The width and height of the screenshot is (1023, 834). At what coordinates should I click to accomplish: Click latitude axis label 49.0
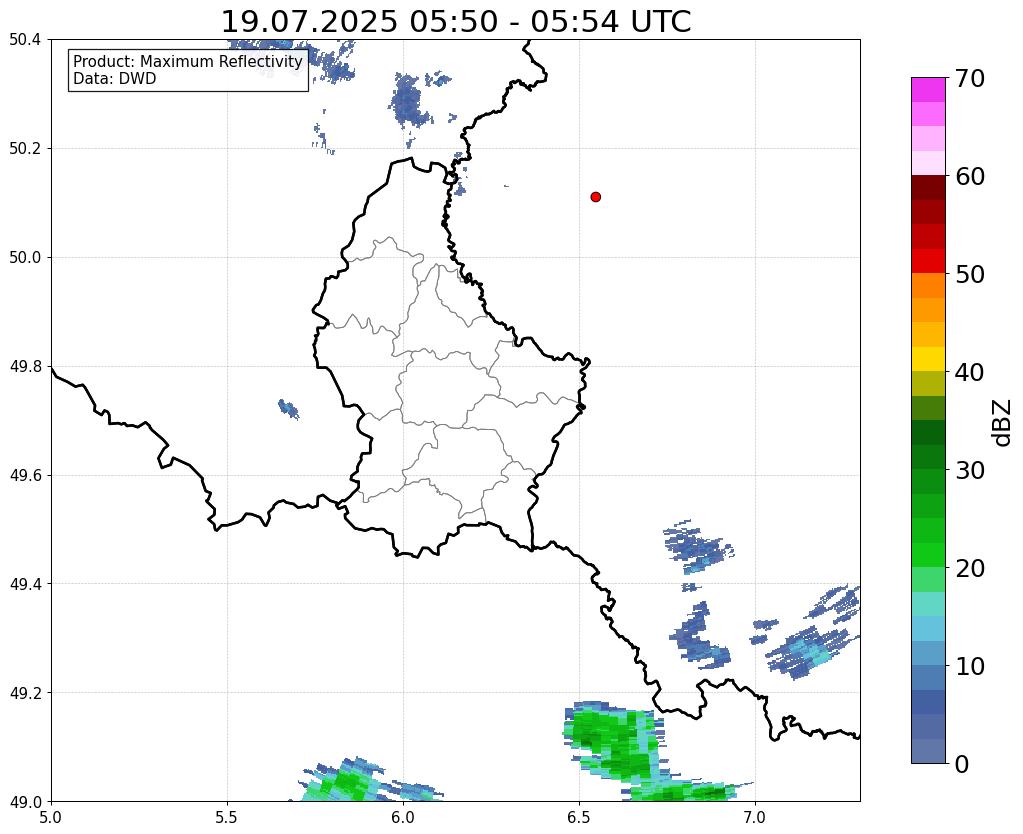pyautogui.click(x=25, y=801)
